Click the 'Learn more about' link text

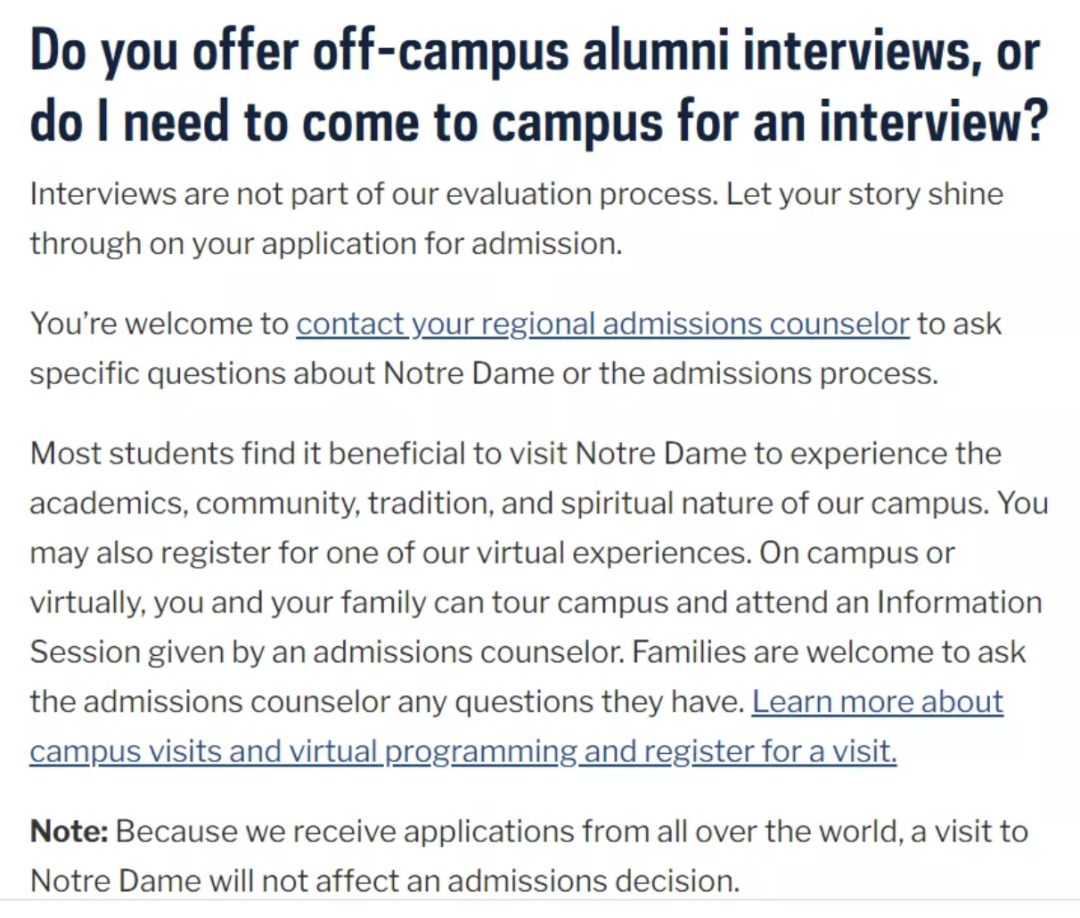tap(878, 702)
